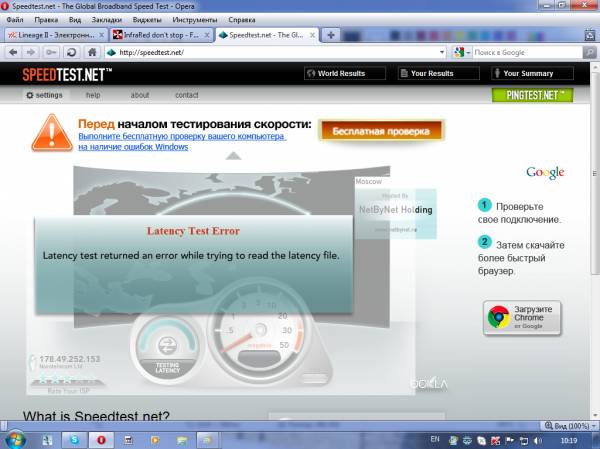The height and width of the screenshot is (449, 600).
Task: Click the Google search engine icon in search box
Action: pyautogui.click(x=459, y=52)
